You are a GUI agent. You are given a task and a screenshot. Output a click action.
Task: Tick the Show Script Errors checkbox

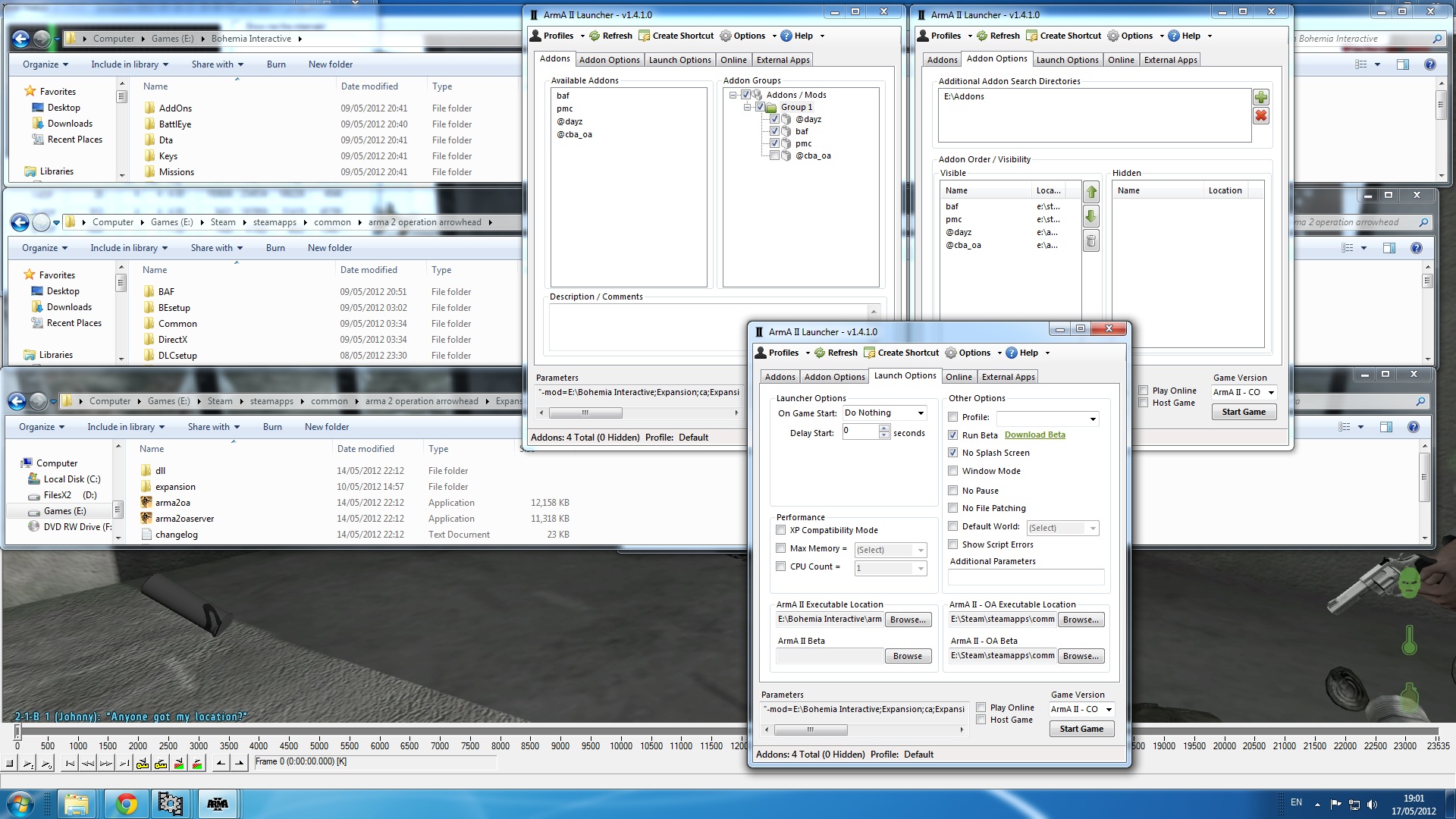[x=953, y=544]
